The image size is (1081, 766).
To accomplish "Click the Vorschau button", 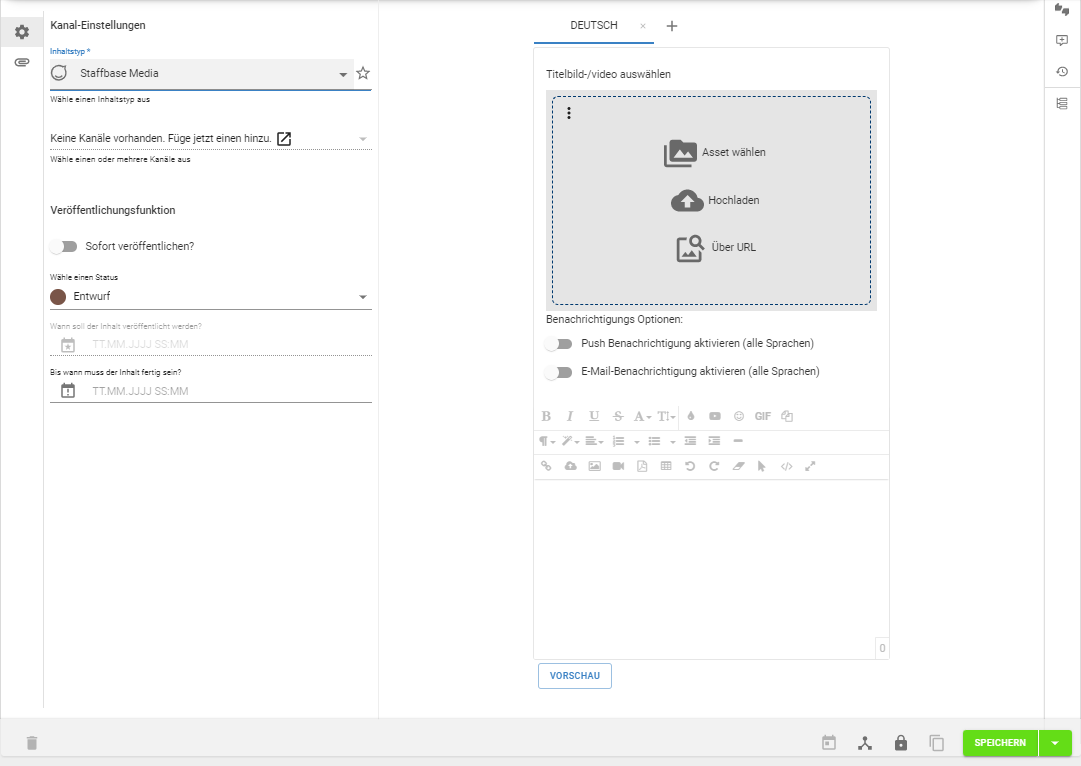I will pos(575,676).
